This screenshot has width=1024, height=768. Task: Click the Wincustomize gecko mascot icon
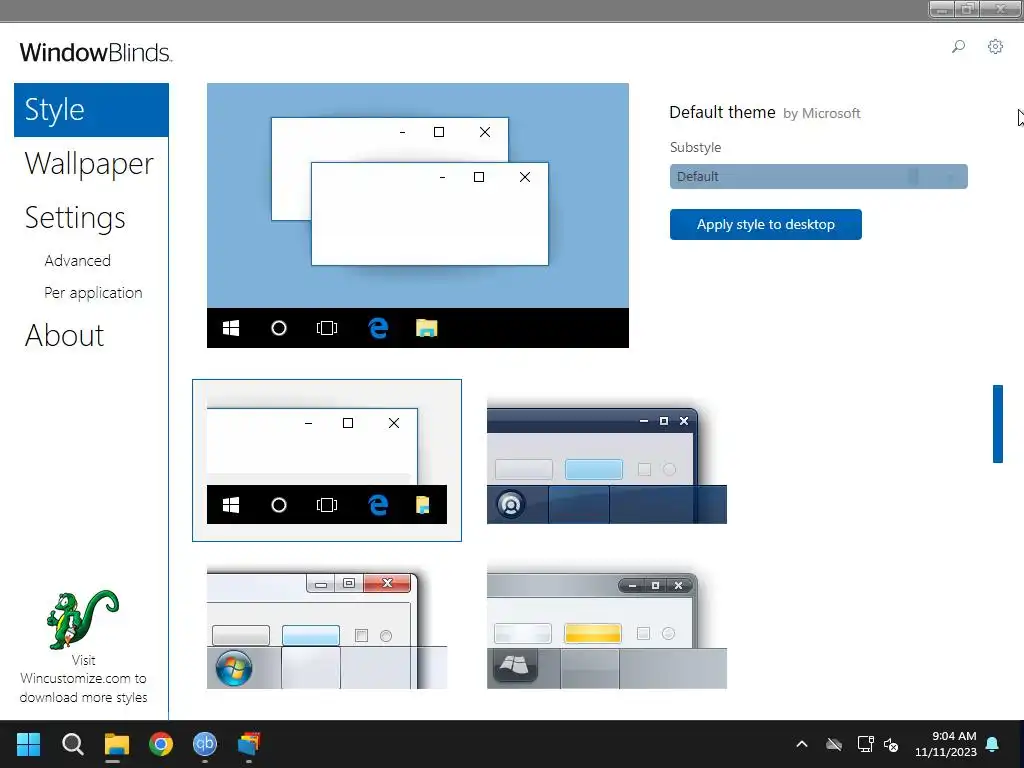[82, 620]
